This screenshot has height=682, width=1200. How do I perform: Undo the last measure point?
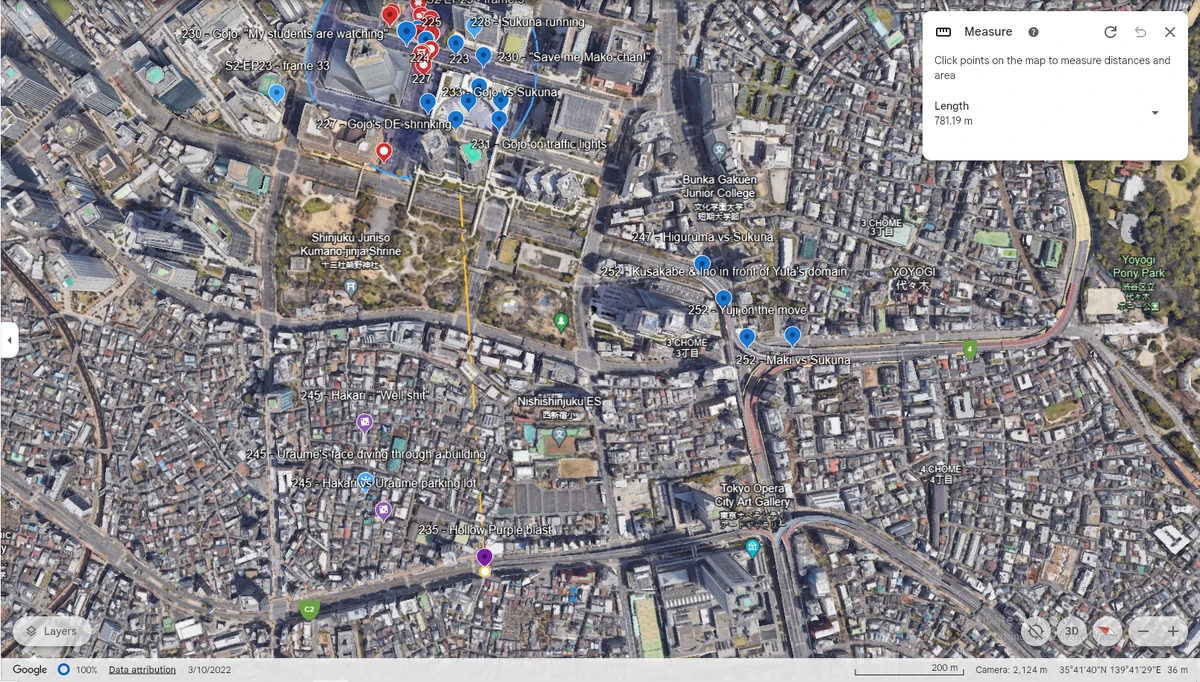[x=1140, y=32]
